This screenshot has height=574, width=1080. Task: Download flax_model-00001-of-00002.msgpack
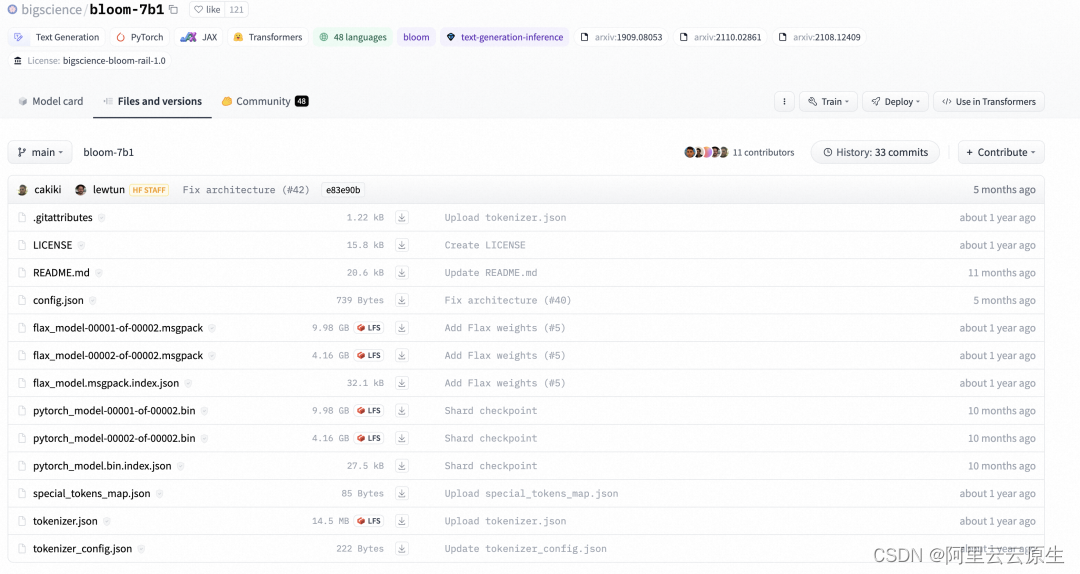pyautogui.click(x=402, y=328)
